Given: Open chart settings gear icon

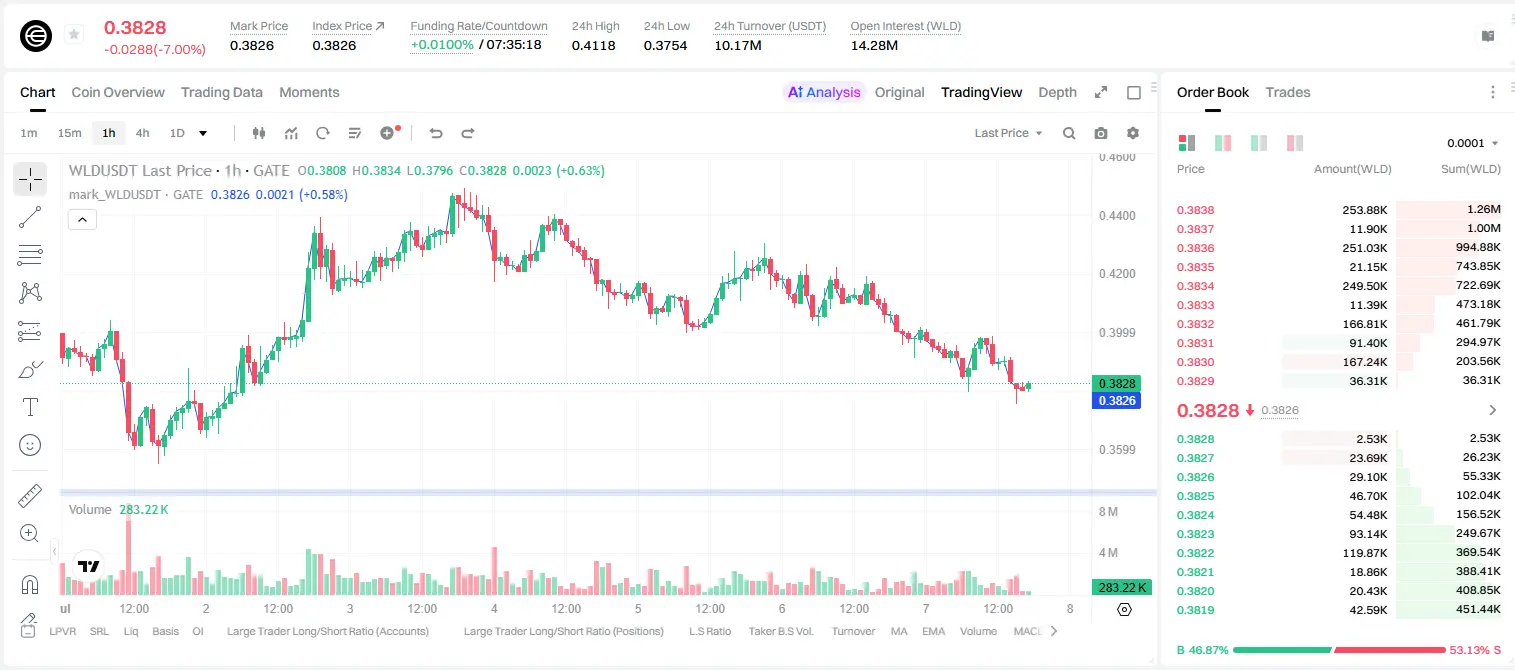Looking at the screenshot, I should [1133, 133].
